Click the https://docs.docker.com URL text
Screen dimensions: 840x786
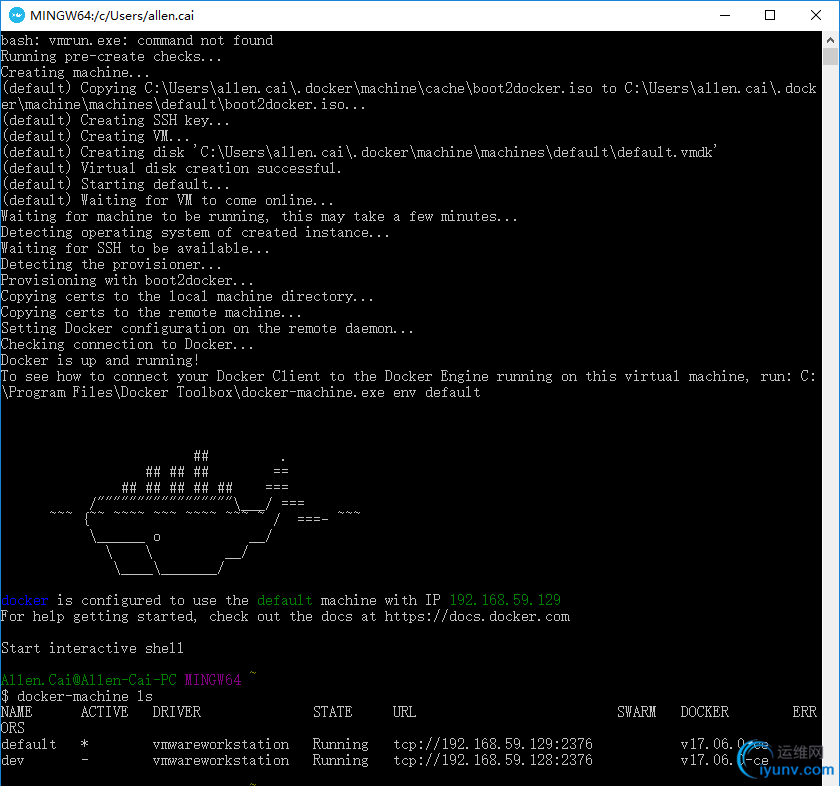pyautogui.click(x=477, y=617)
